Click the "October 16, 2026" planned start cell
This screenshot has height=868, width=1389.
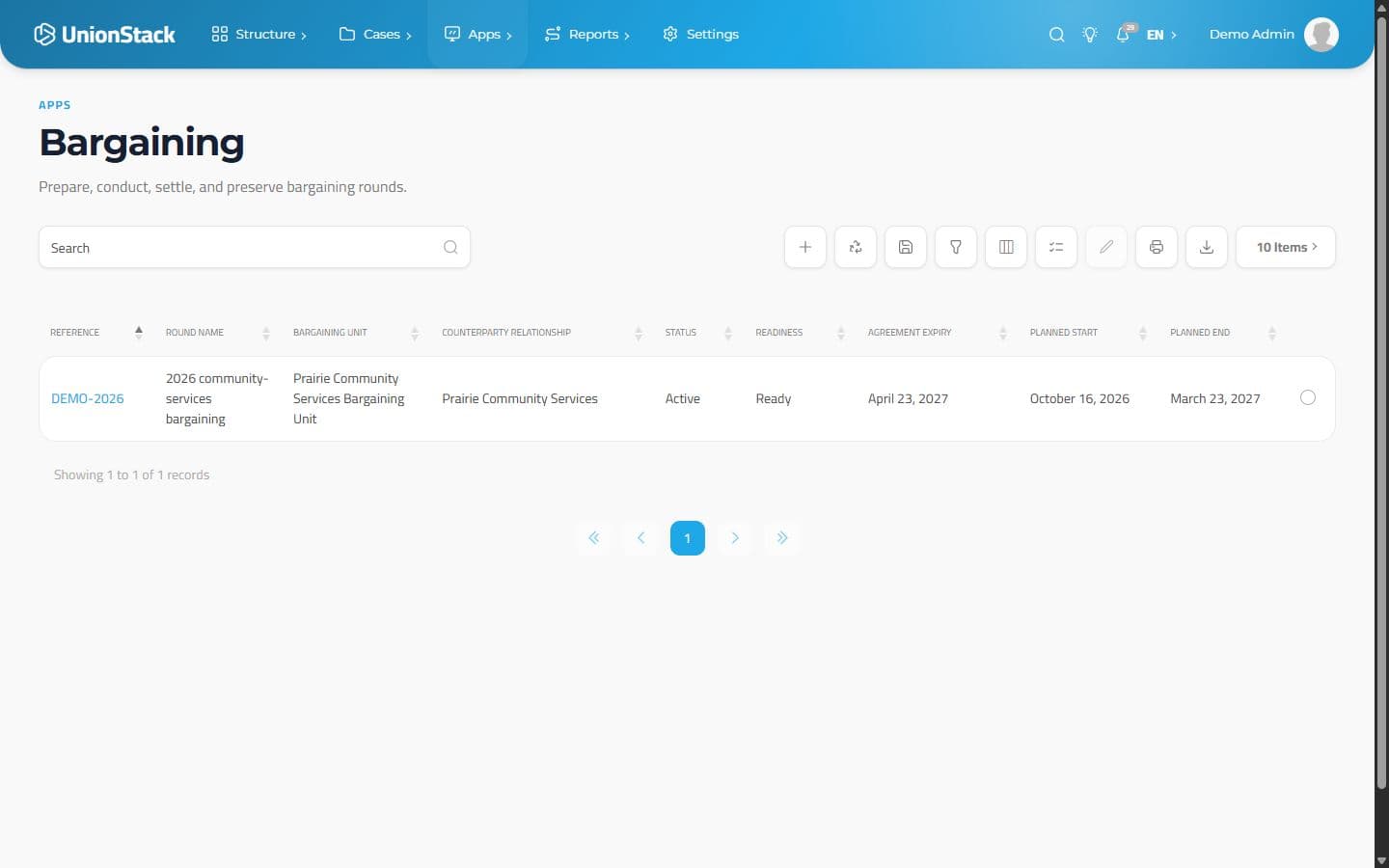1079,398
